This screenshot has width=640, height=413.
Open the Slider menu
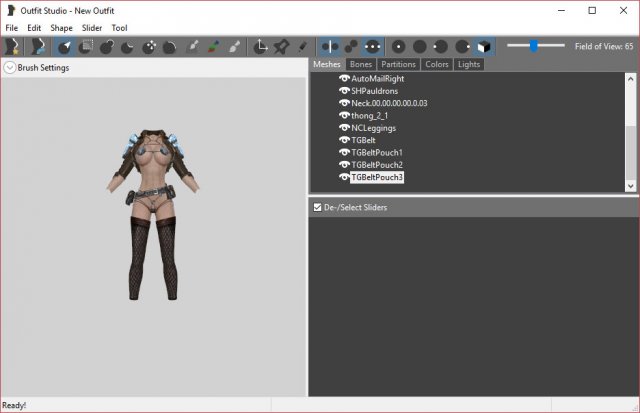click(x=92, y=28)
